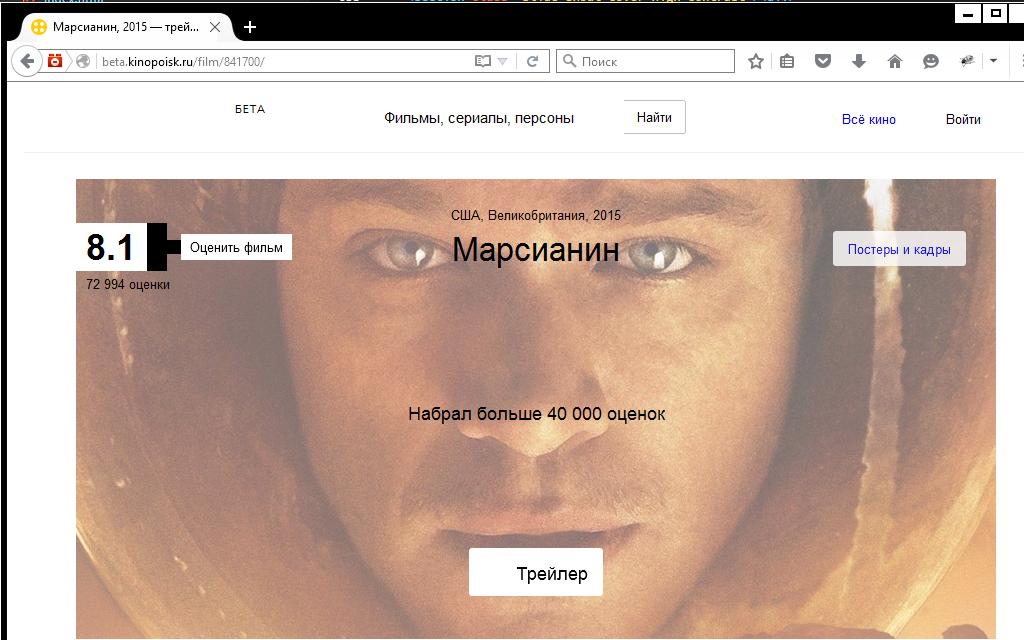The image size is (1024, 640).
Task: Bookmark this page with the star icon
Action: click(x=756, y=61)
